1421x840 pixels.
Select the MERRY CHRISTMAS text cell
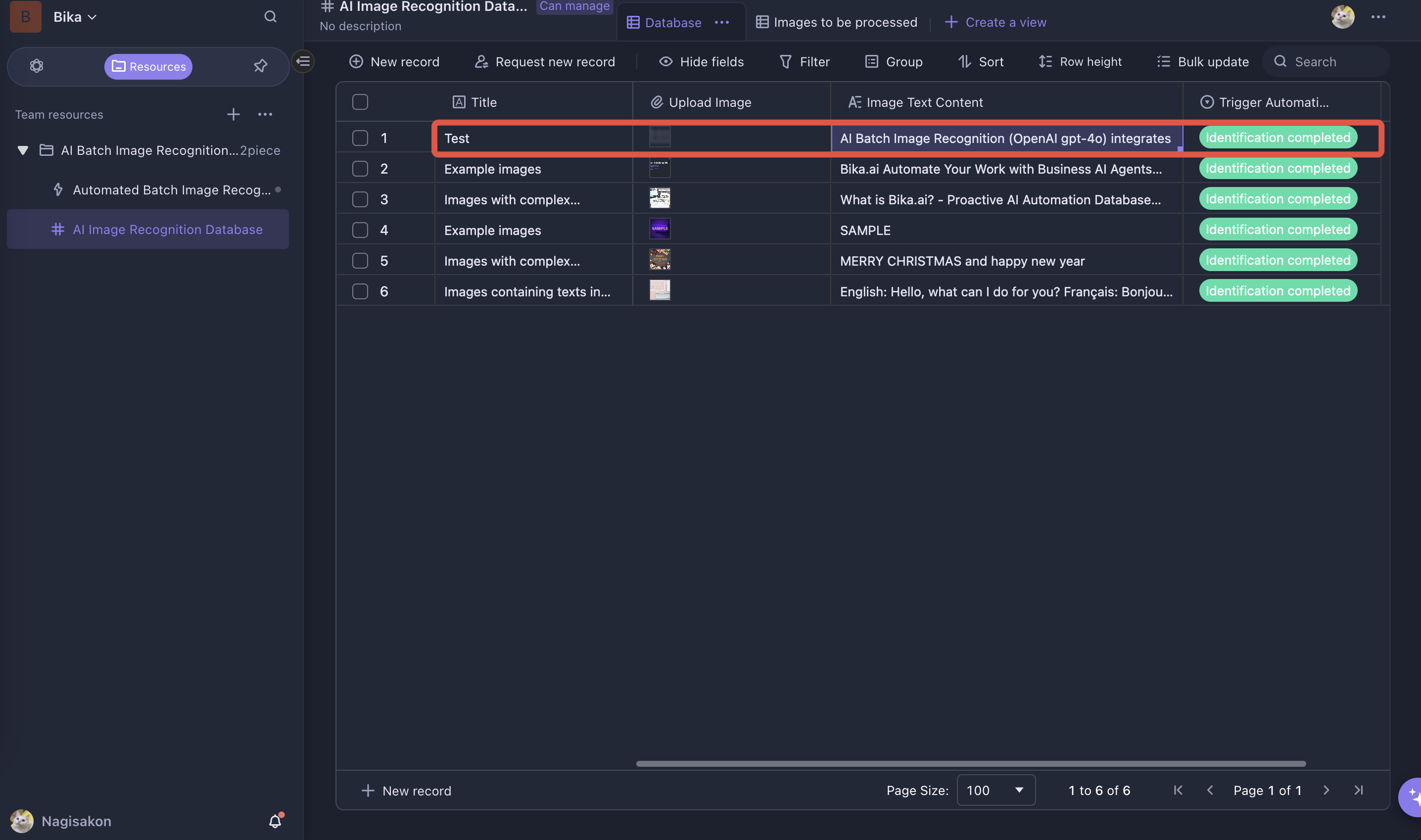pyautogui.click(x=1006, y=260)
